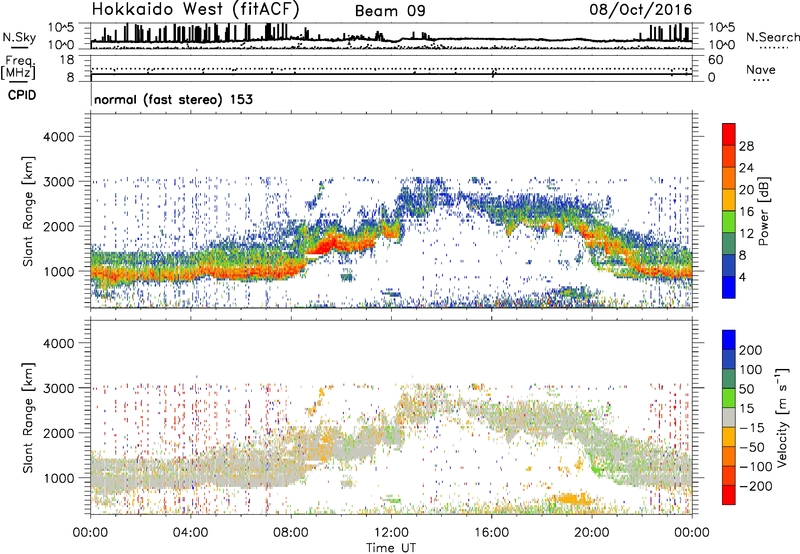Click the '16:00' time tick label
The height and width of the screenshot is (554, 800).
pyautogui.click(x=491, y=533)
